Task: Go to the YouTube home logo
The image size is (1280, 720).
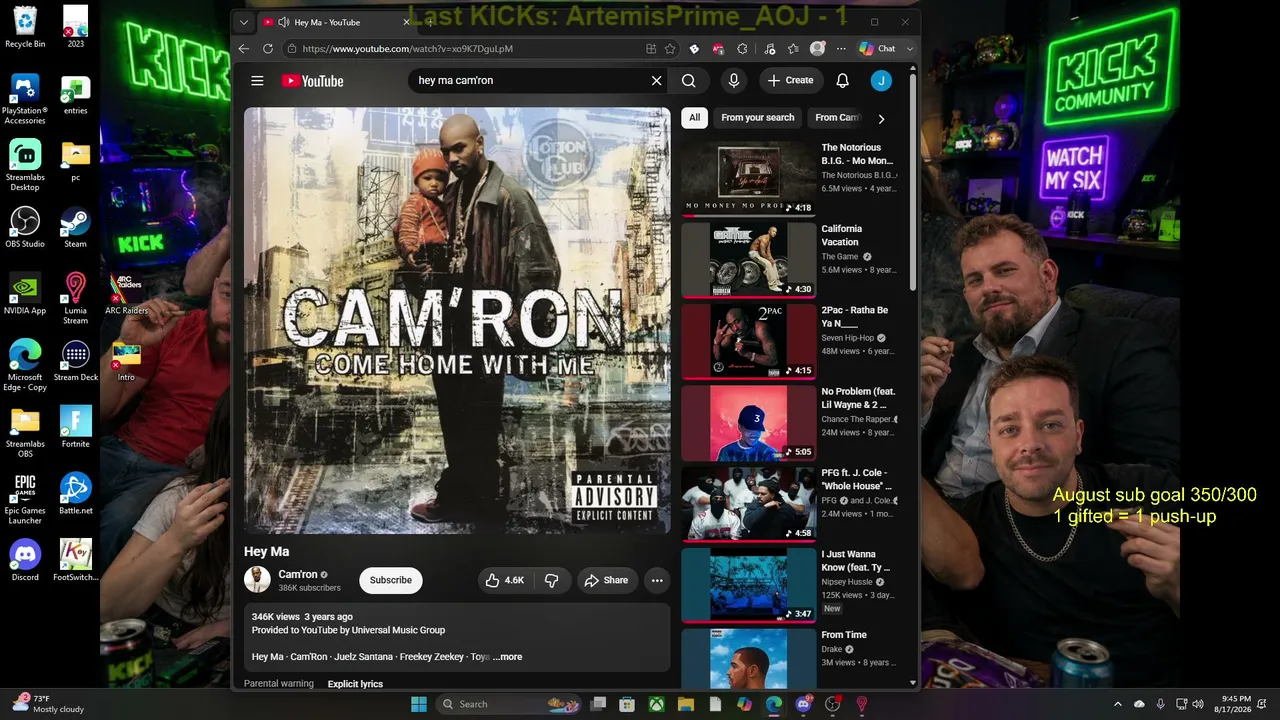Action: 312,81
